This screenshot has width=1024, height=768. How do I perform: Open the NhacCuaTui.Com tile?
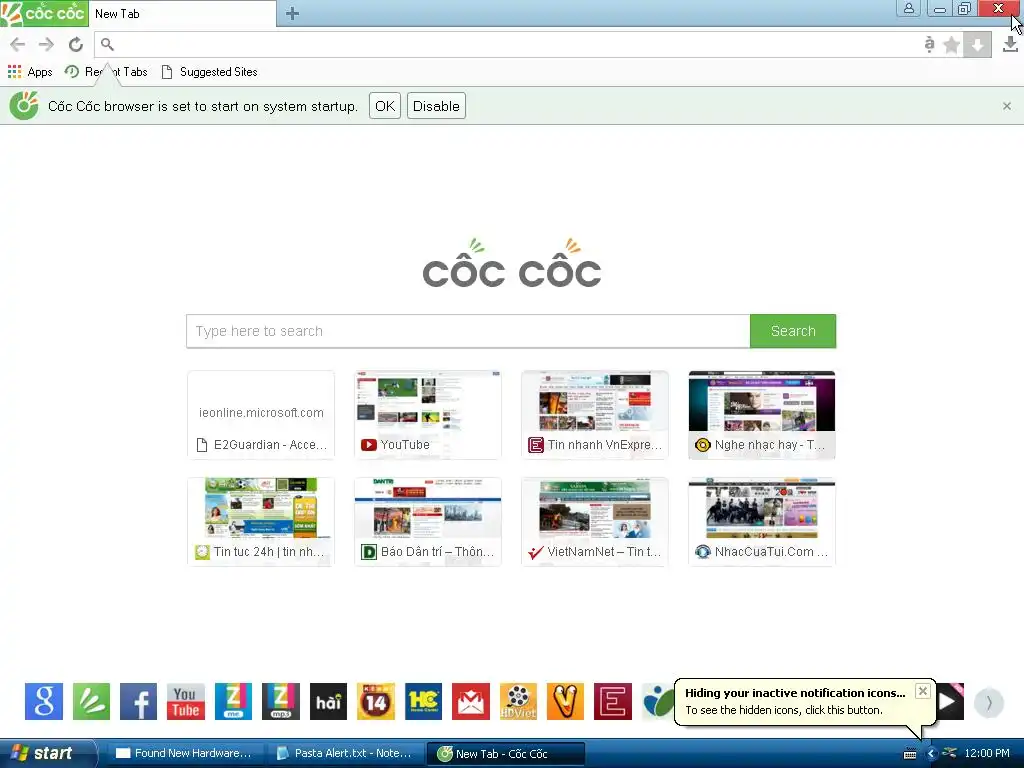click(x=762, y=522)
